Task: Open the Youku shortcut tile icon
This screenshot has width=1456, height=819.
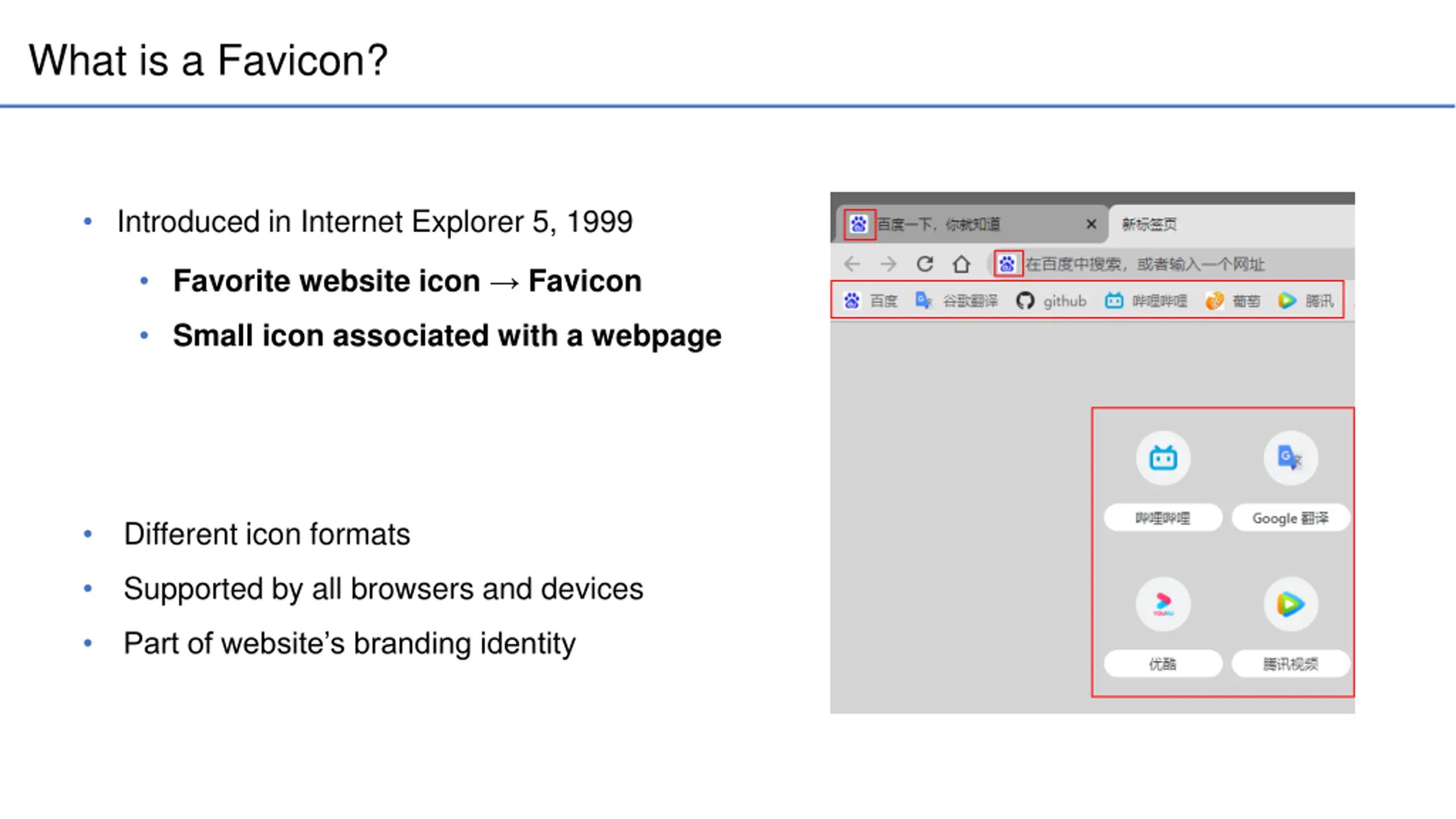Action: [x=1163, y=604]
